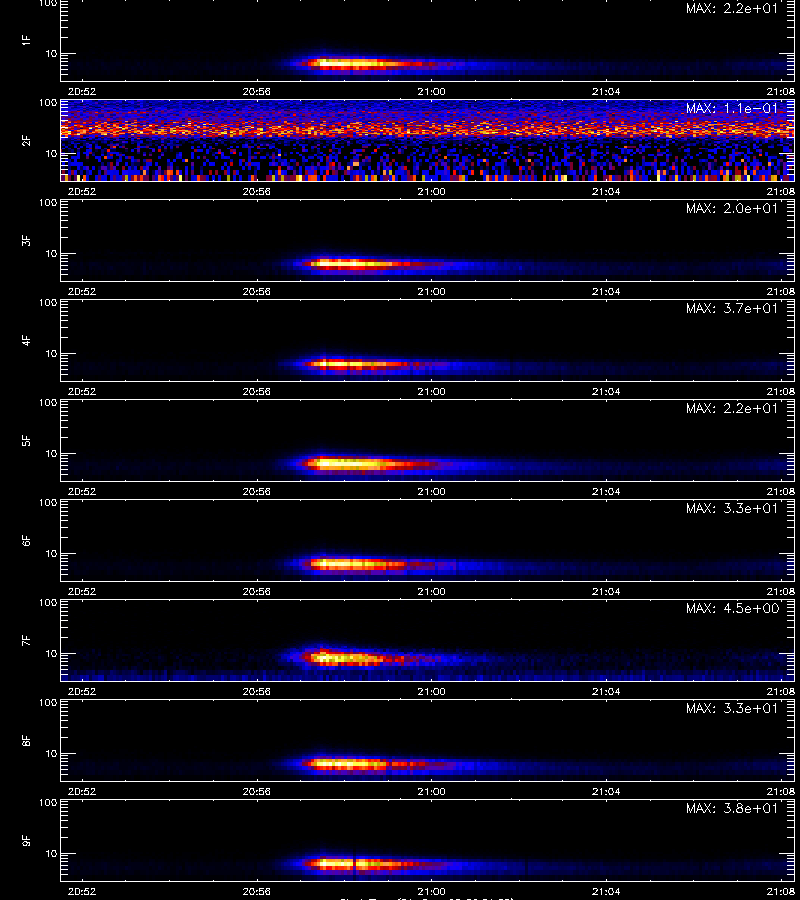The image size is (800, 900).
Task: Click the 2F panel axis label
Action: 26,140
